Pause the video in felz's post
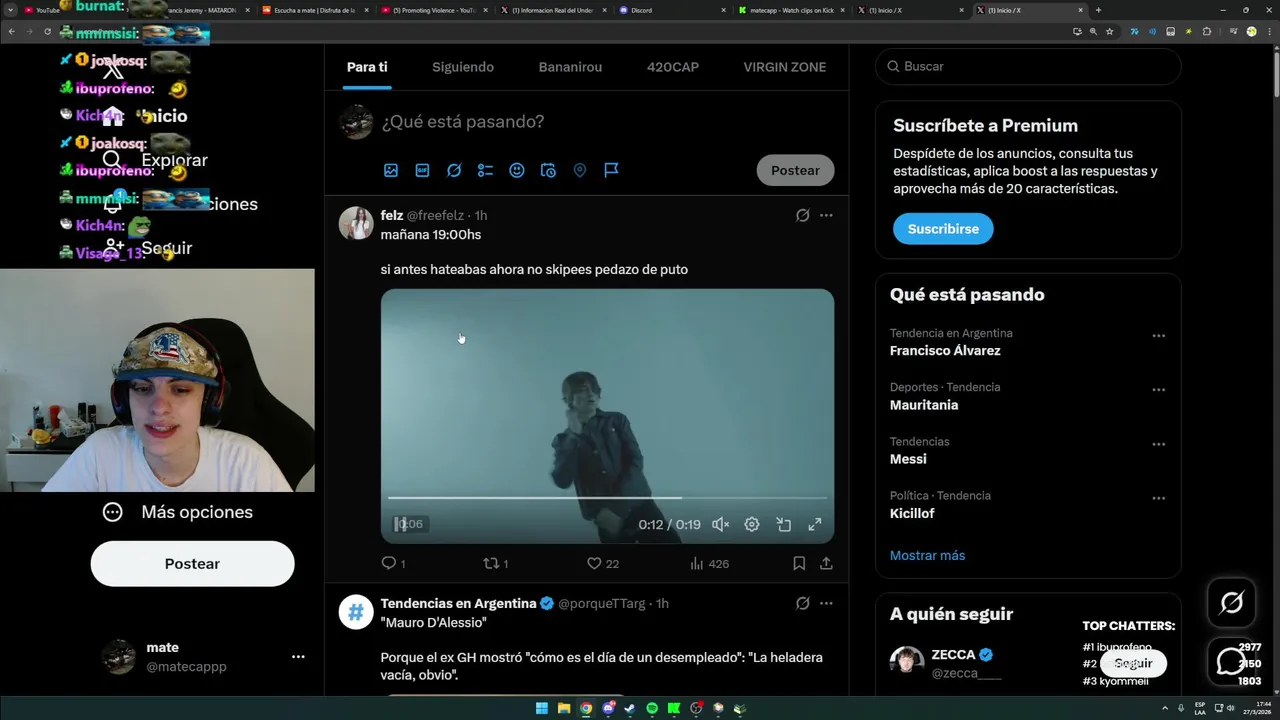Viewport: 1280px width, 720px height. pos(400,524)
